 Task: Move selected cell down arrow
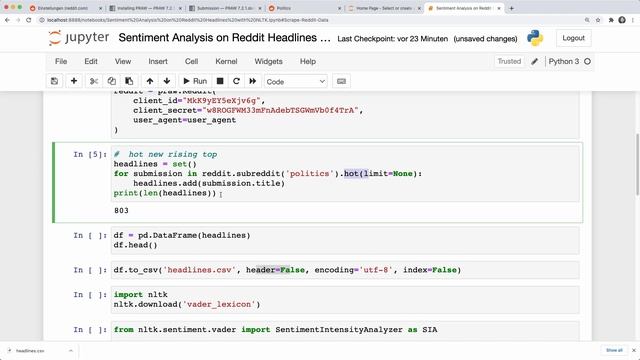click(x=167, y=81)
